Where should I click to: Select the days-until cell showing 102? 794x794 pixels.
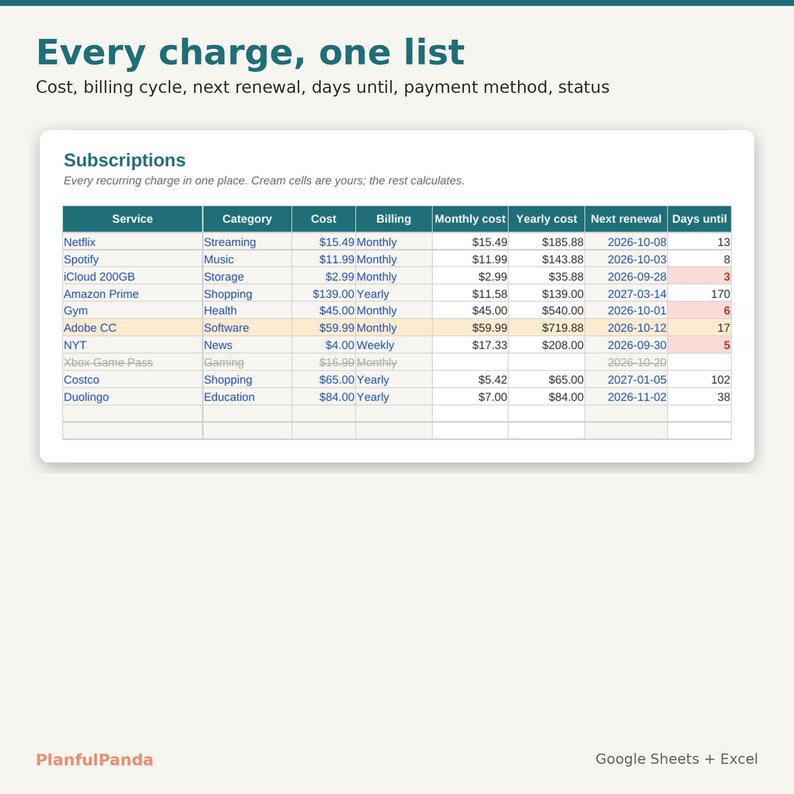[x=699, y=379]
